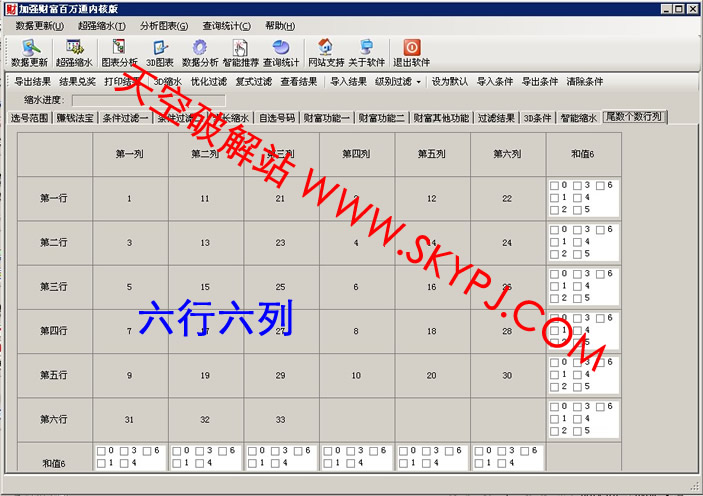Check the 0 box in first row 和值6
Image resolution: width=703 pixels, height=496 pixels.
point(554,186)
